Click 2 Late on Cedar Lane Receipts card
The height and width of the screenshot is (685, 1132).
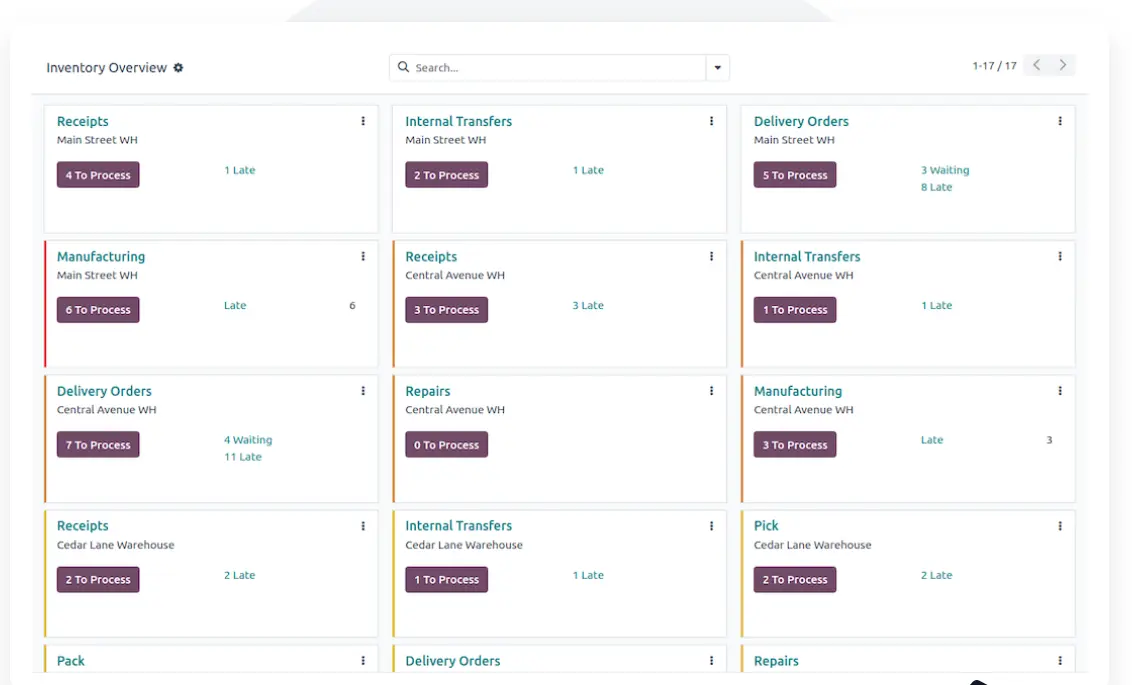pos(239,575)
